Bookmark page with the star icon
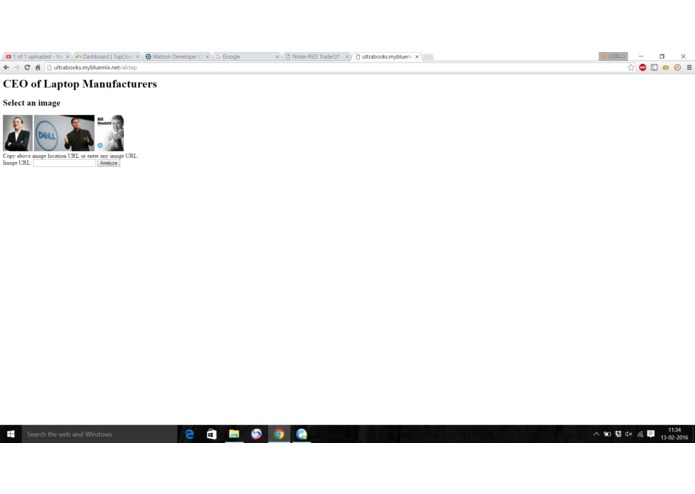 [x=631, y=67]
